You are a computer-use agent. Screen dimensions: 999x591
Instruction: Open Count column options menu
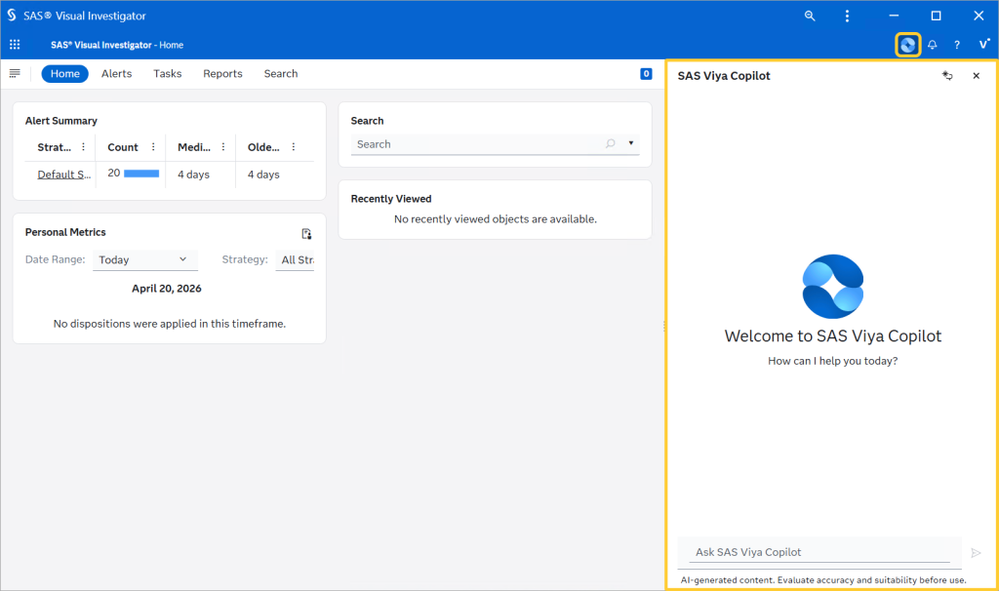[x=153, y=146]
